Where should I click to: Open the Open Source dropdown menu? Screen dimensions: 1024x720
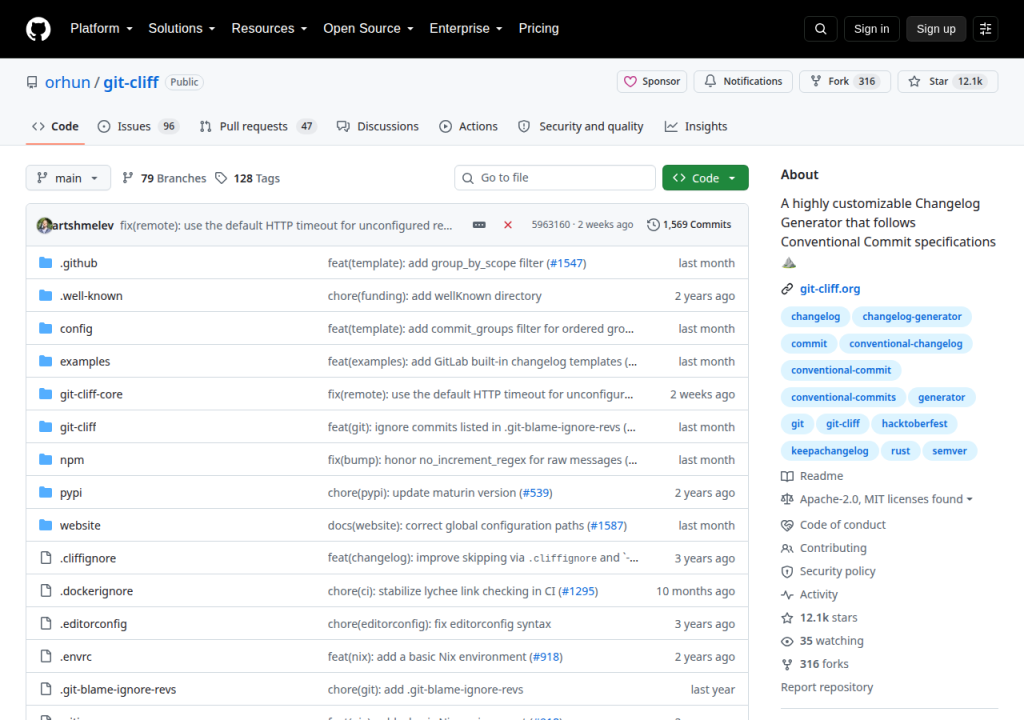coord(368,29)
